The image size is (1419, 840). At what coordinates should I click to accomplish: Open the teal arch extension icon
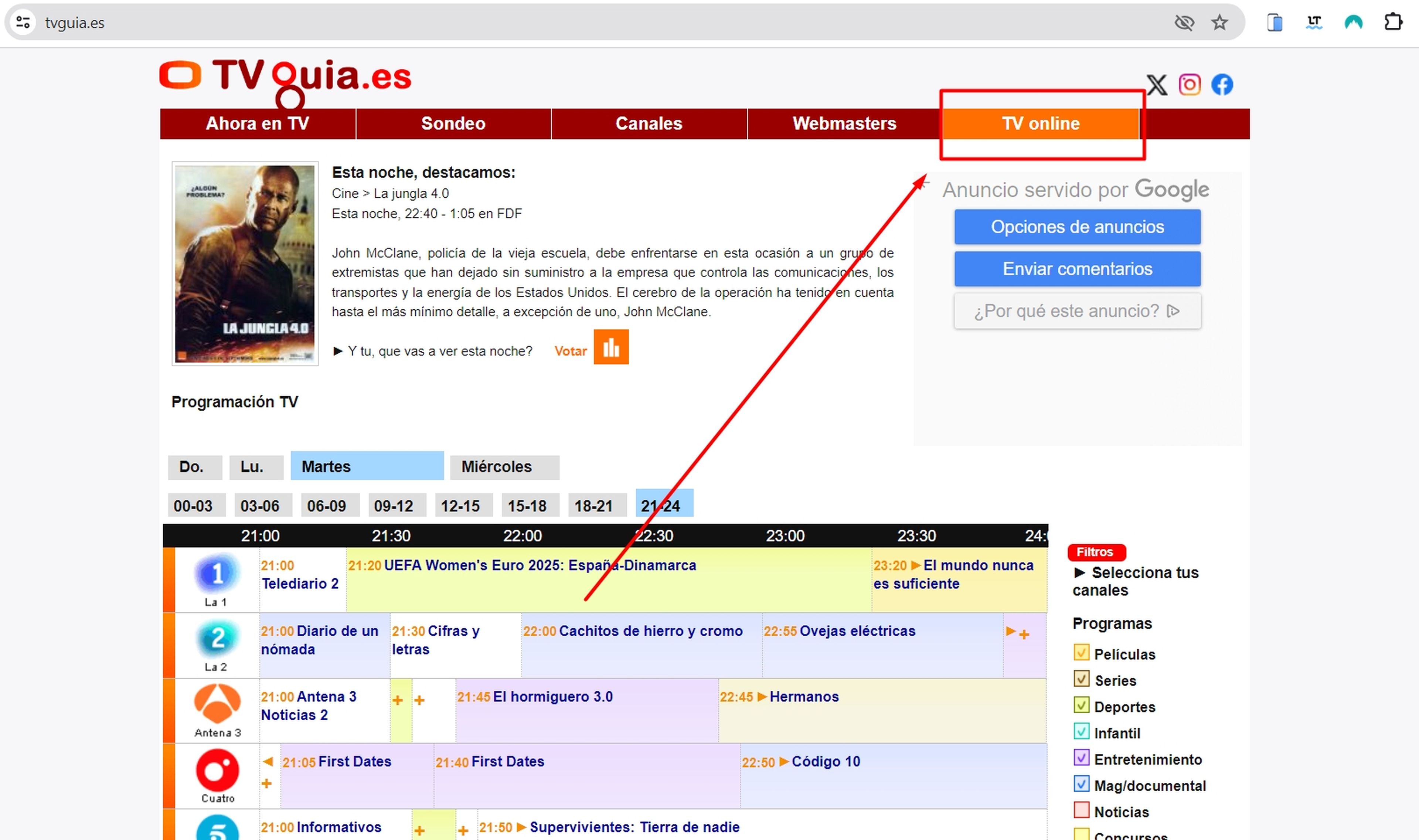point(1353,23)
